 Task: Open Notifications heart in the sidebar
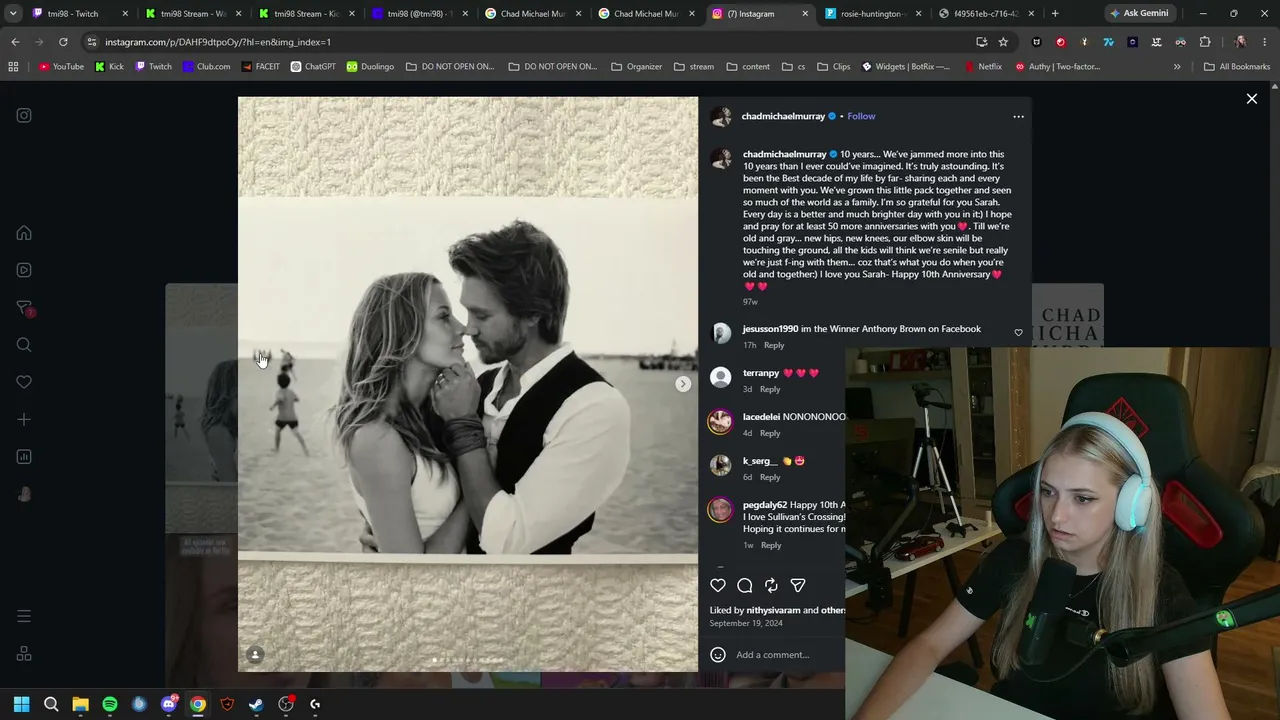click(24, 382)
